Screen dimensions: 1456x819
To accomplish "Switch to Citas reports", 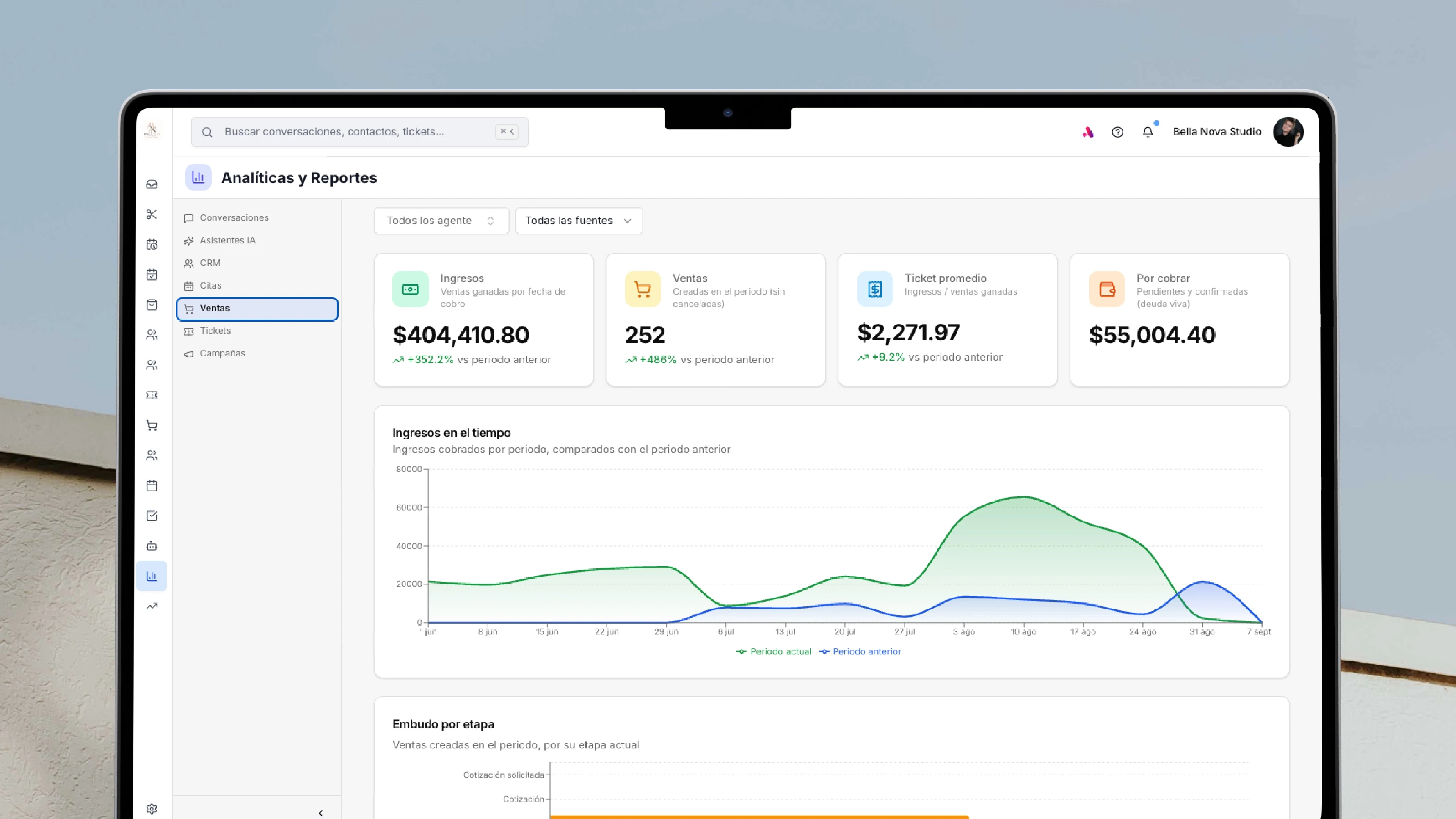I will tap(257, 286).
